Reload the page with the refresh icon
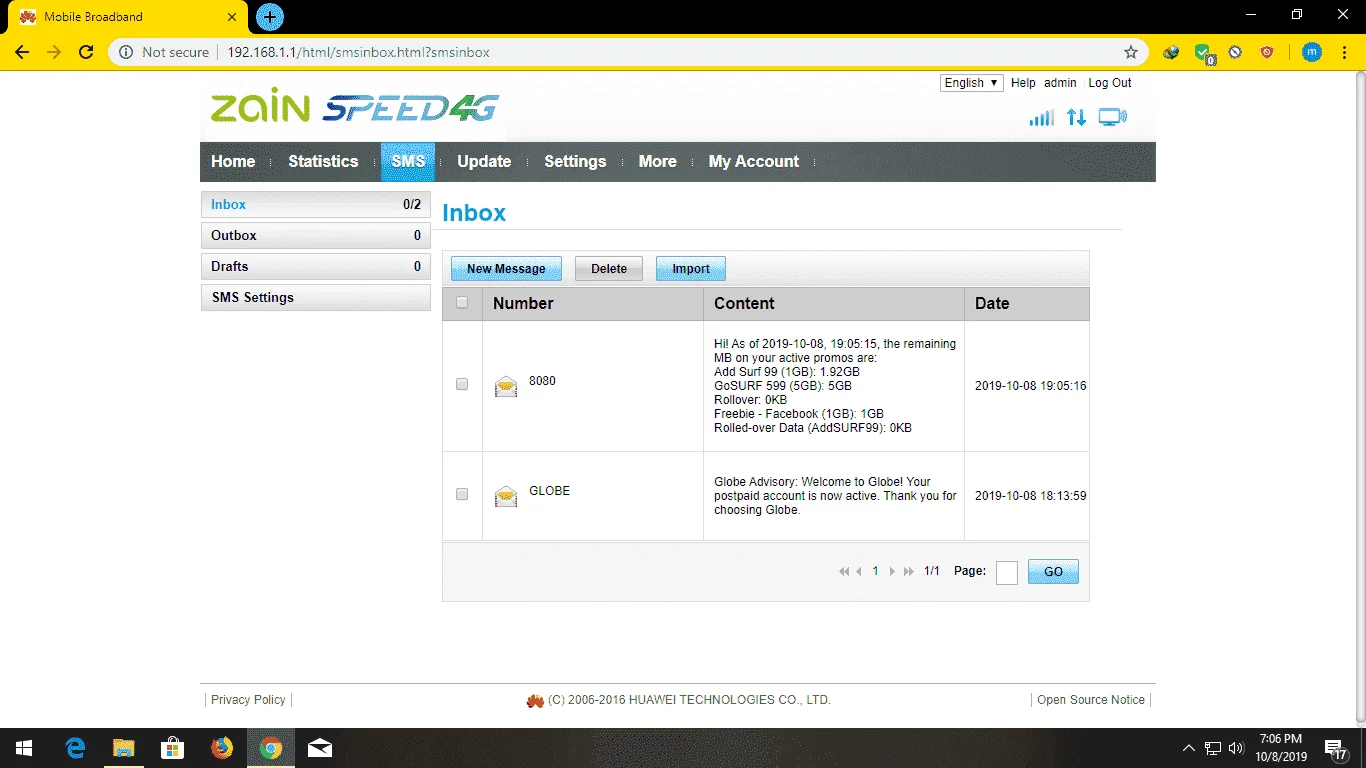 (x=86, y=52)
